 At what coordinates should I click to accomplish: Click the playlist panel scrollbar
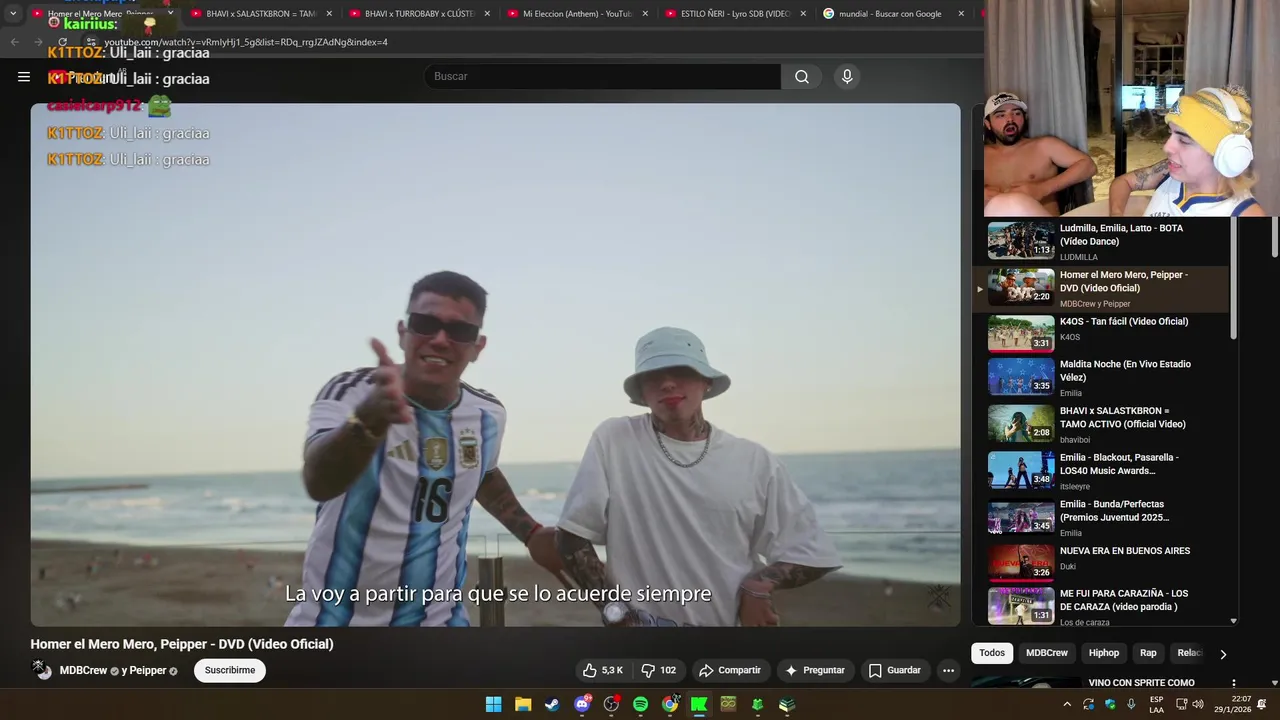1233,280
